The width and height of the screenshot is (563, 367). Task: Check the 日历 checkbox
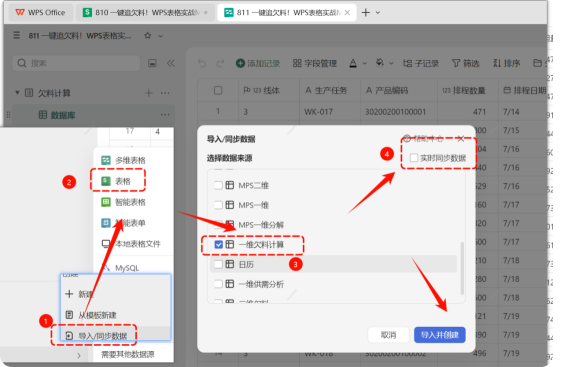[218, 264]
